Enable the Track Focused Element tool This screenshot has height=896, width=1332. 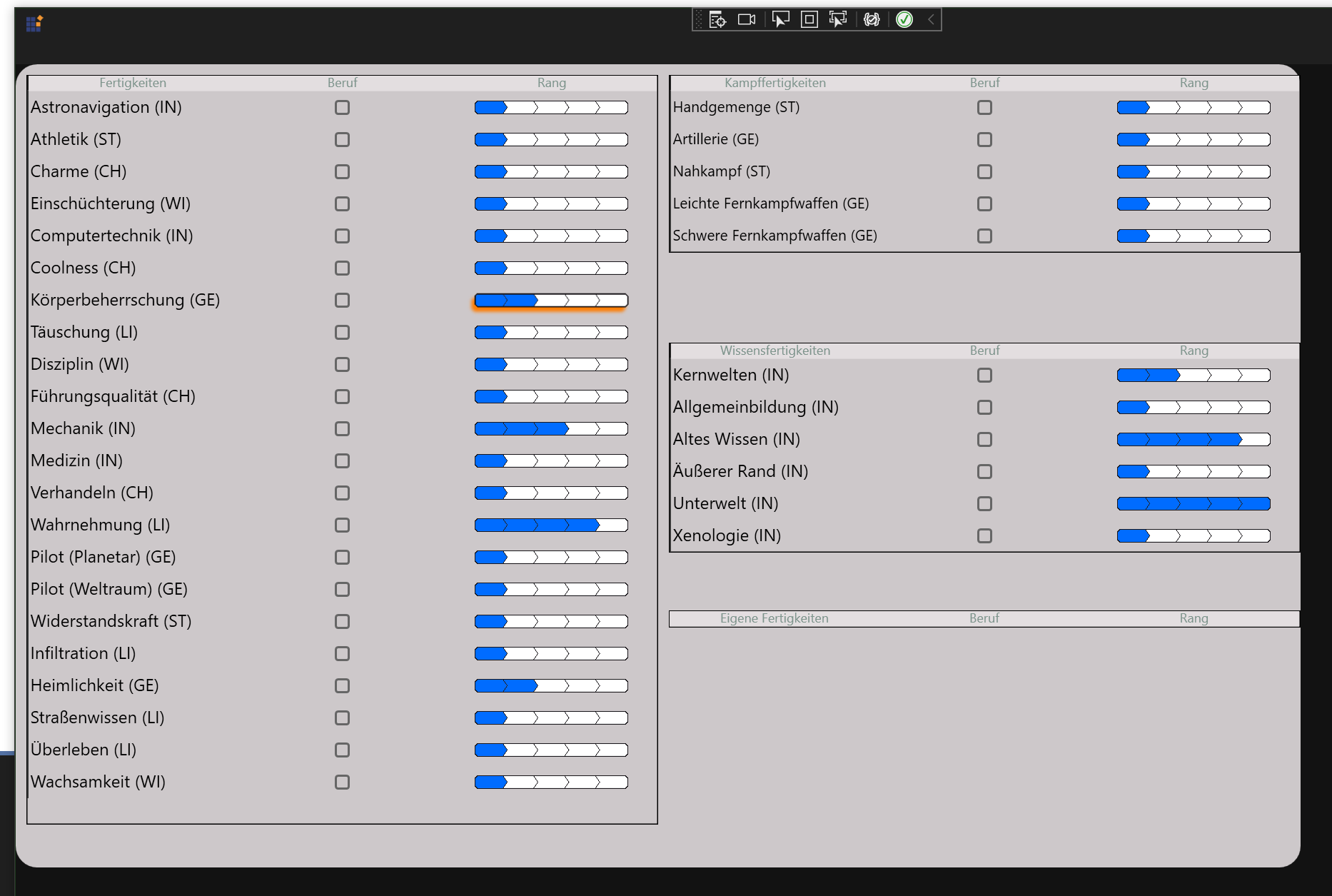pos(838,19)
